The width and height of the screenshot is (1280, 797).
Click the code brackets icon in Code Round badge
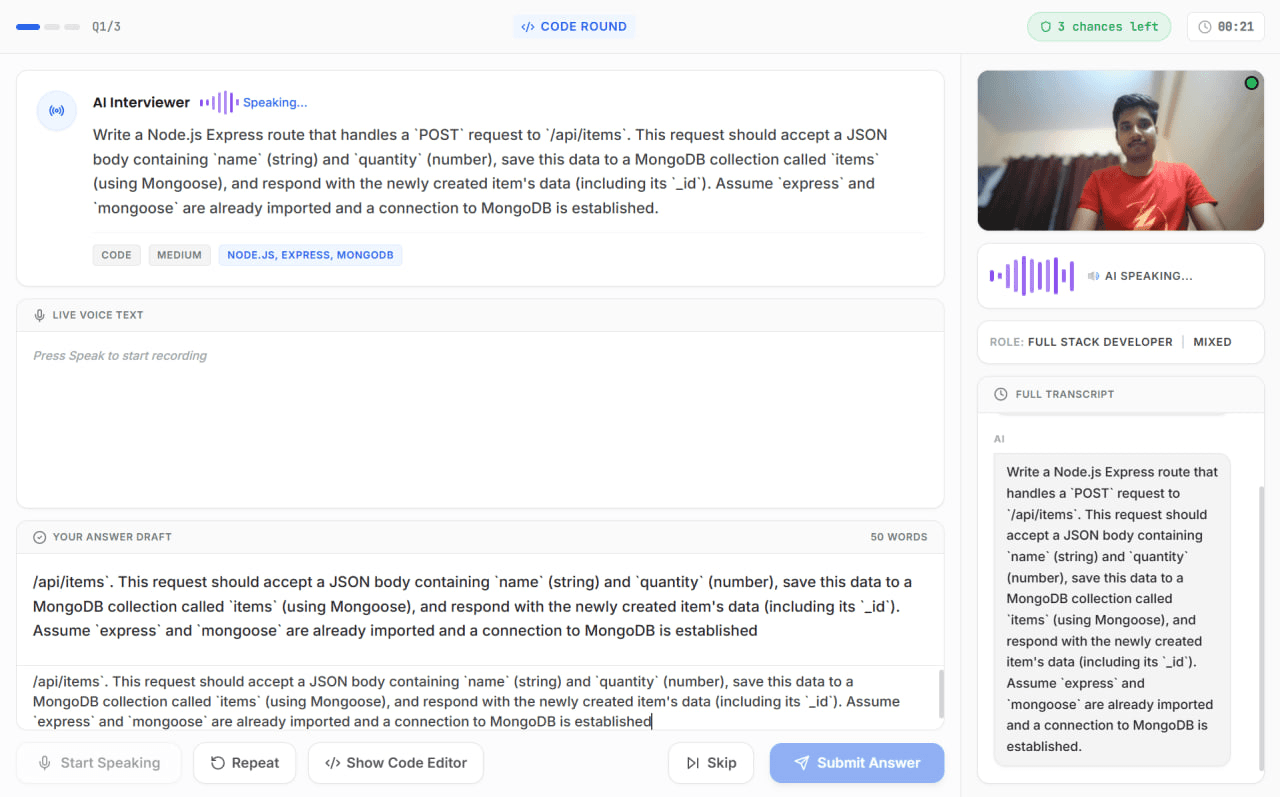(528, 27)
